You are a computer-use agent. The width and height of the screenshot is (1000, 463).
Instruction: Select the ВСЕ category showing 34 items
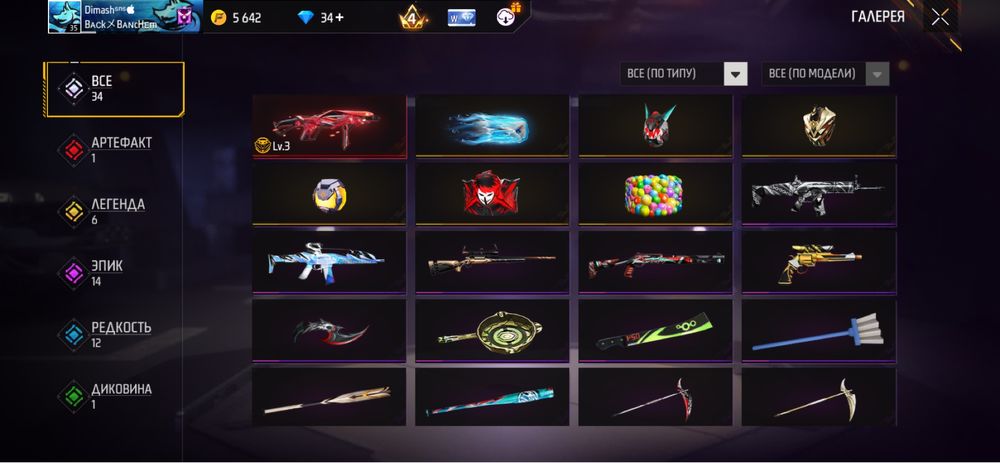click(115, 89)
